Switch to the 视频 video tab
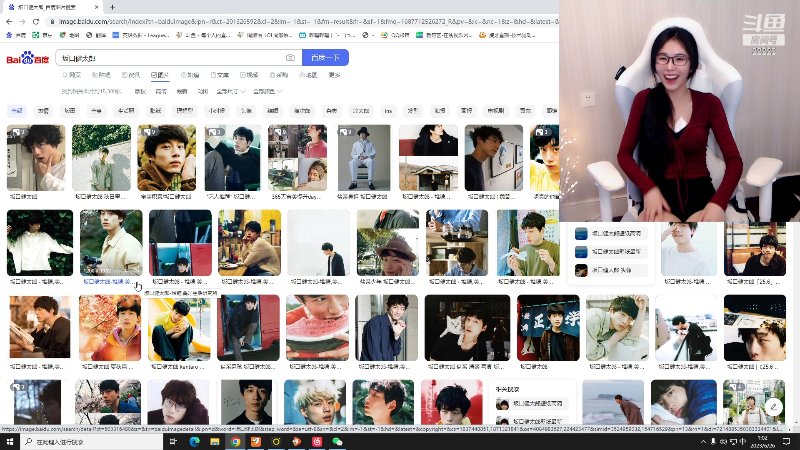Viewport: 800px width, 450px height. pyautogui.click(x=249, y=75)
